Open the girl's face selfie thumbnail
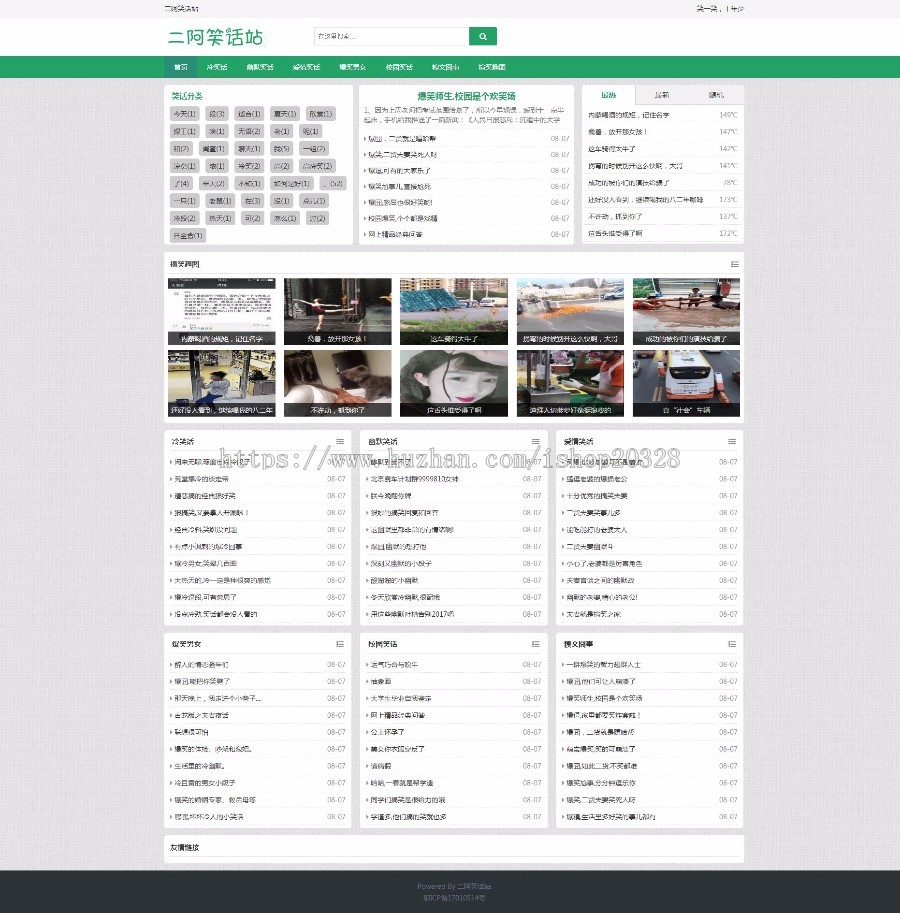Screen dimensions: 900x913 (453, 383)
